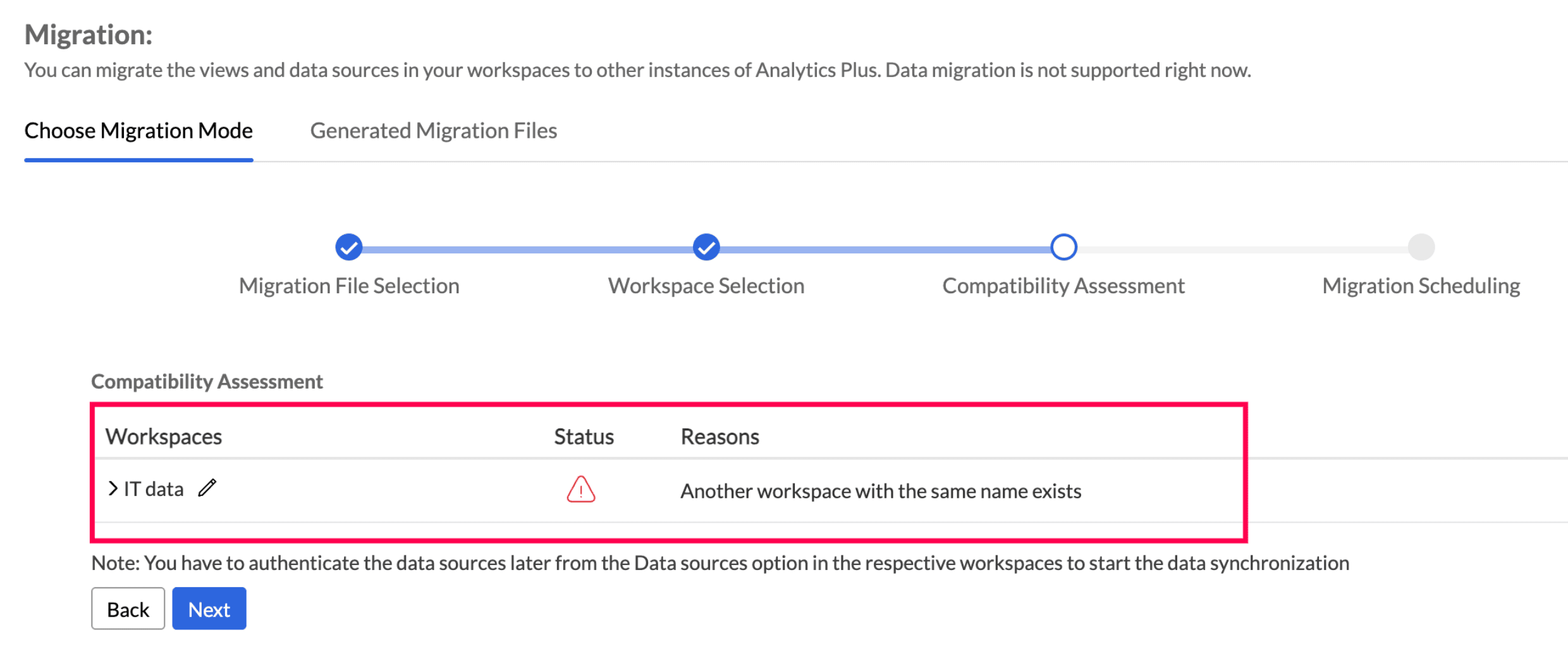Click the Workspace Selection step label
This screenshot has width=1568, height=661.
tap(706, 286)
